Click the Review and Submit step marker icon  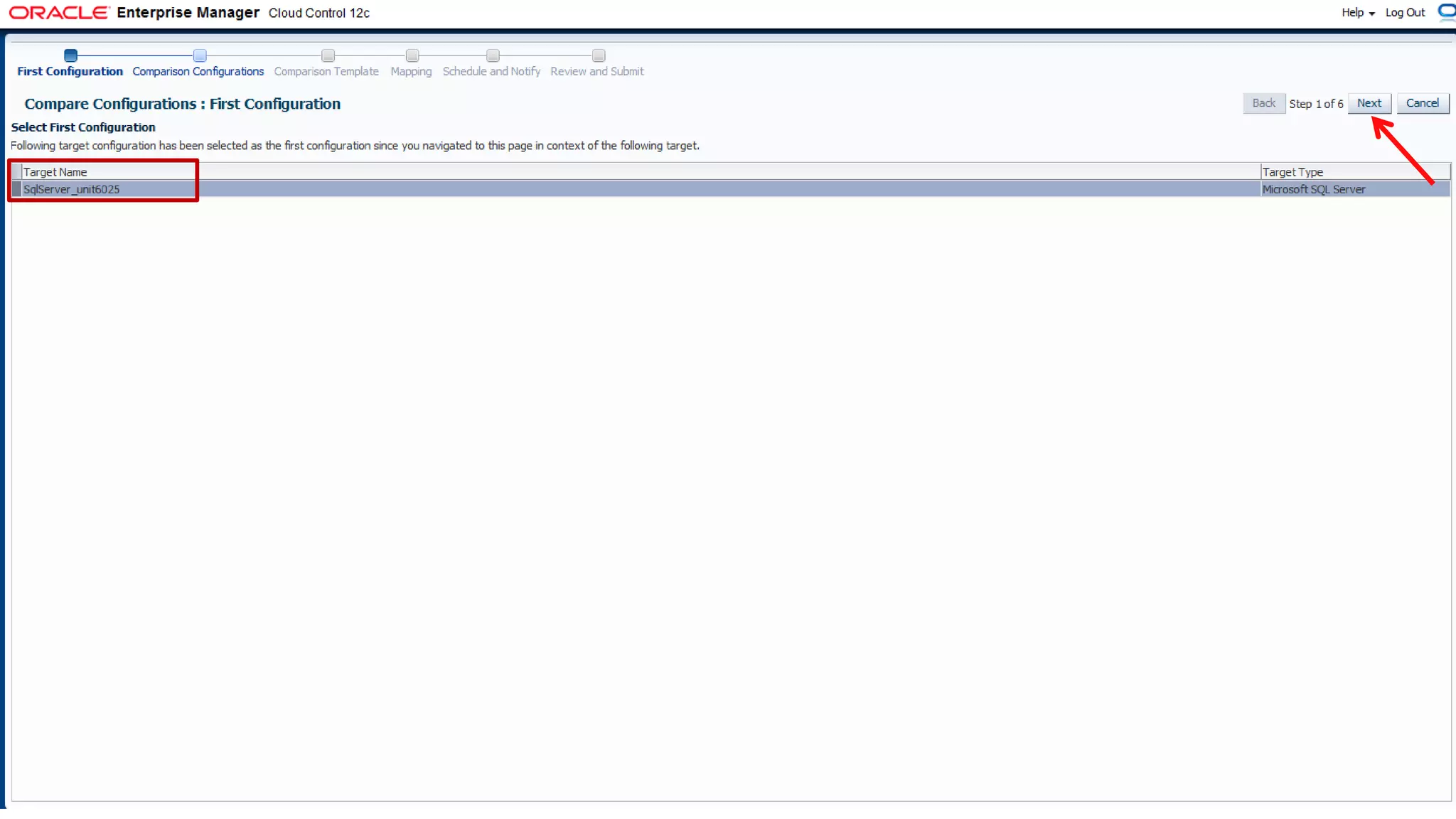click(599, 55)
